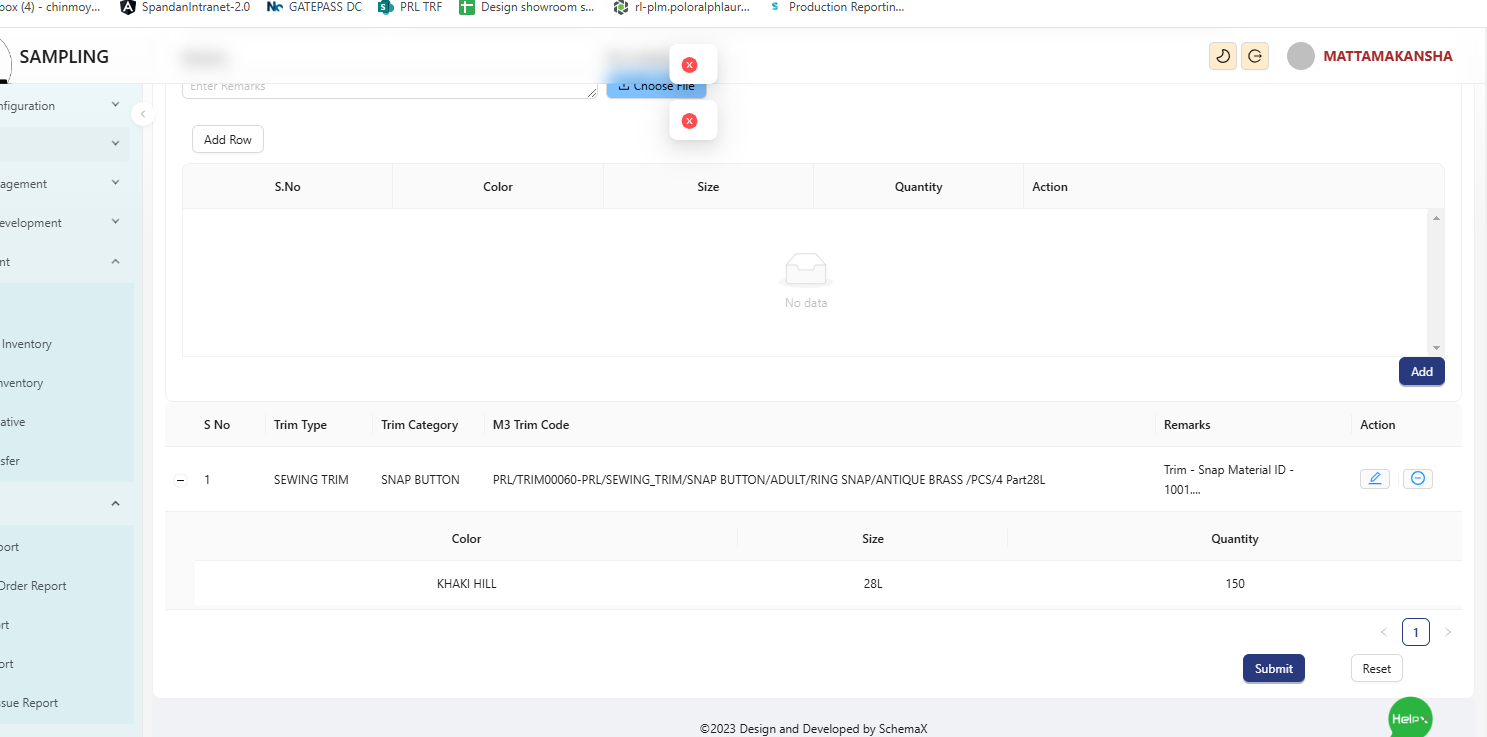
Task: Collapse the sidebar using the arrow handle
Action: [x=142, y=114]
